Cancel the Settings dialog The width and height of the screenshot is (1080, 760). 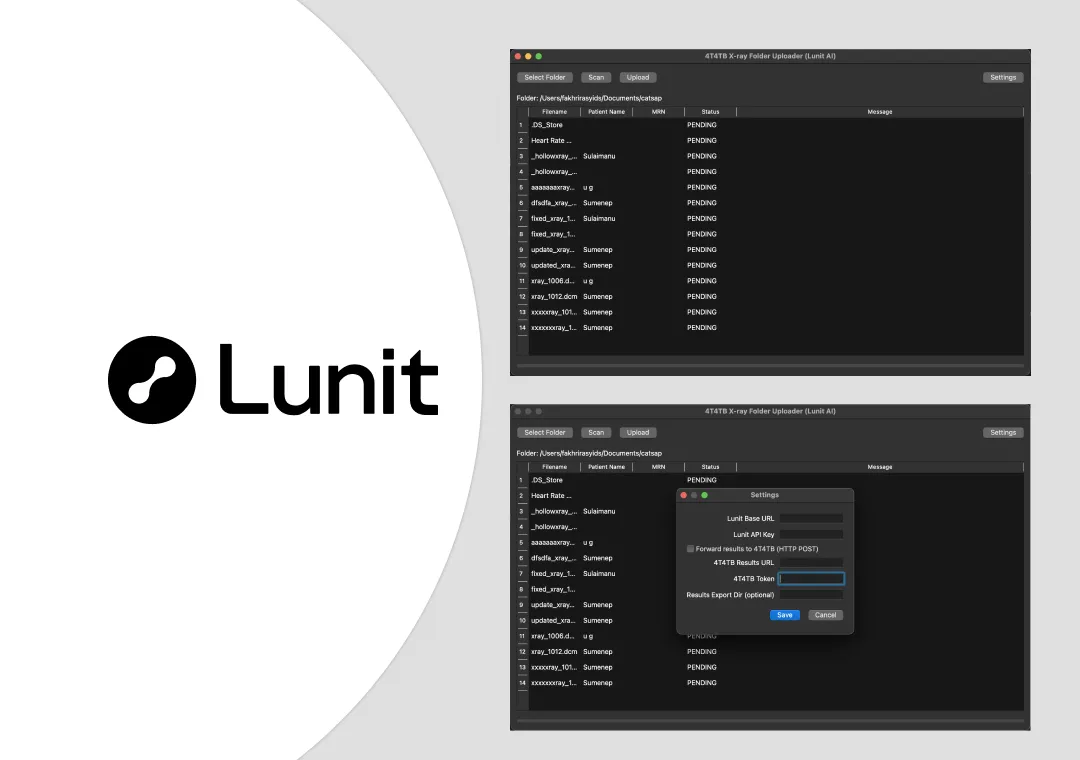pos(825,615)
